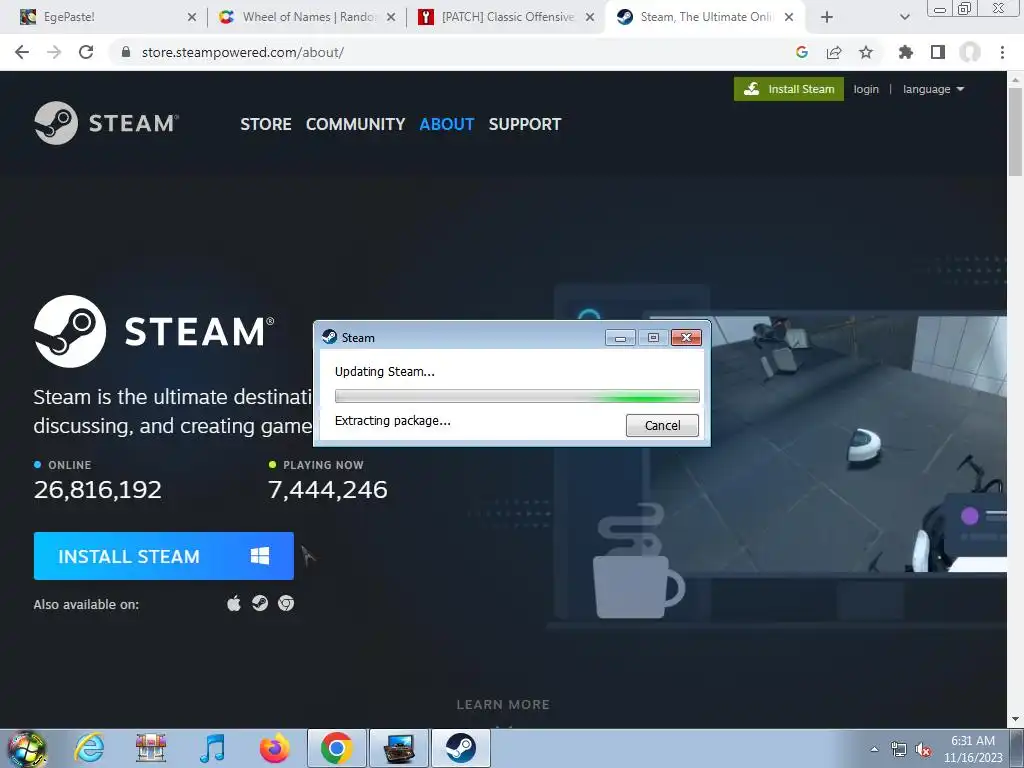The image size is (1024, 768).
Task: Follow the login link
Action: [x=866, y=89]
